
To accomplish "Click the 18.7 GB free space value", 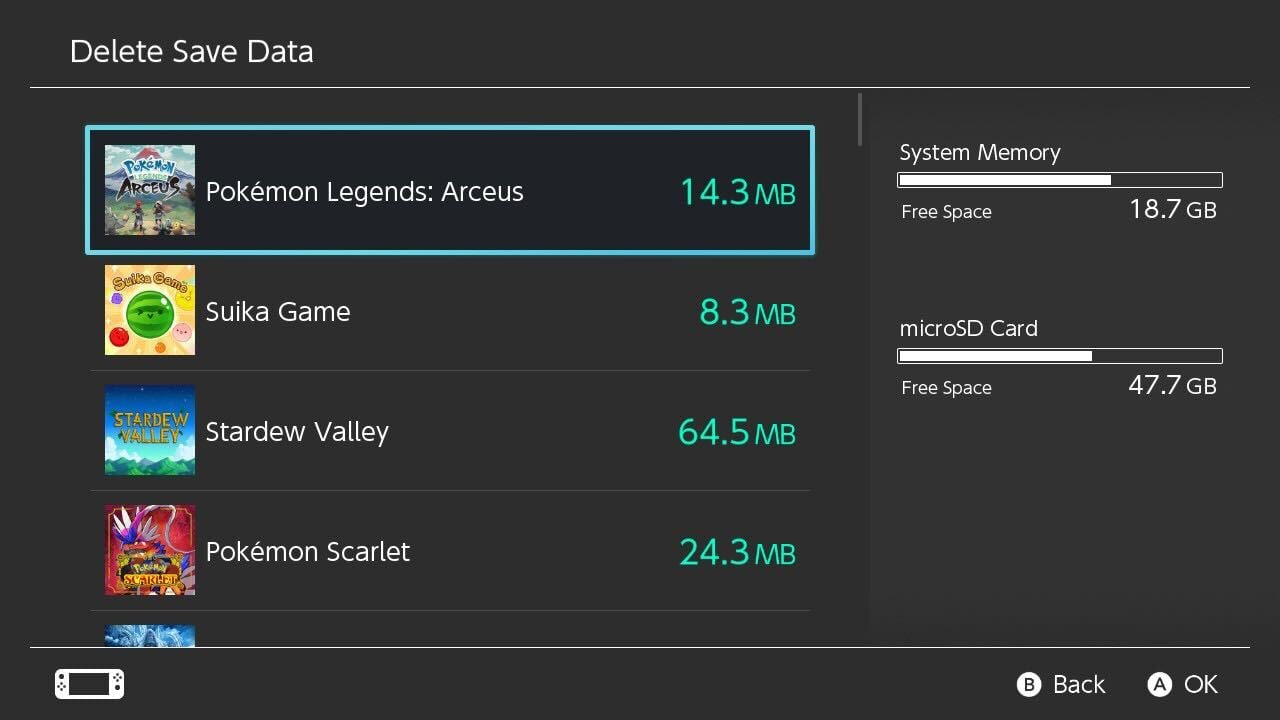I will (1172, 209).
